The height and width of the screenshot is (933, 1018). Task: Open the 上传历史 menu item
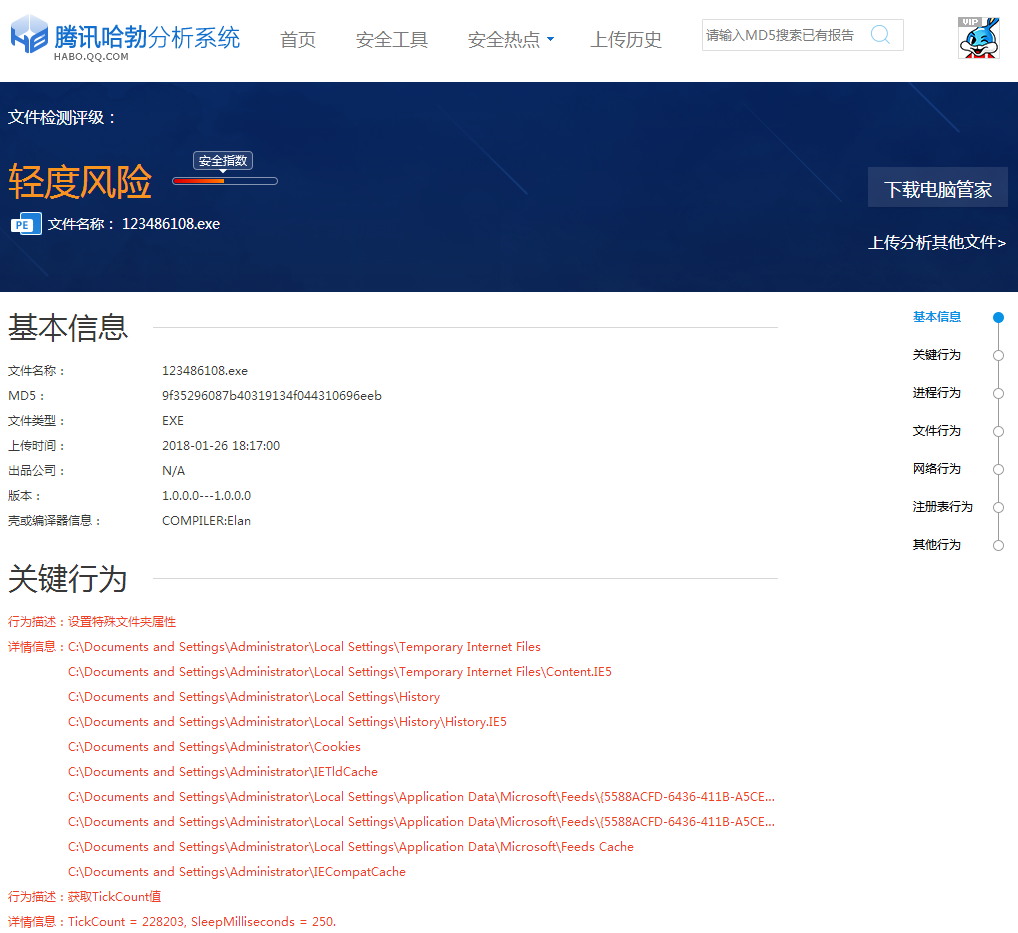tap(626, 40)
